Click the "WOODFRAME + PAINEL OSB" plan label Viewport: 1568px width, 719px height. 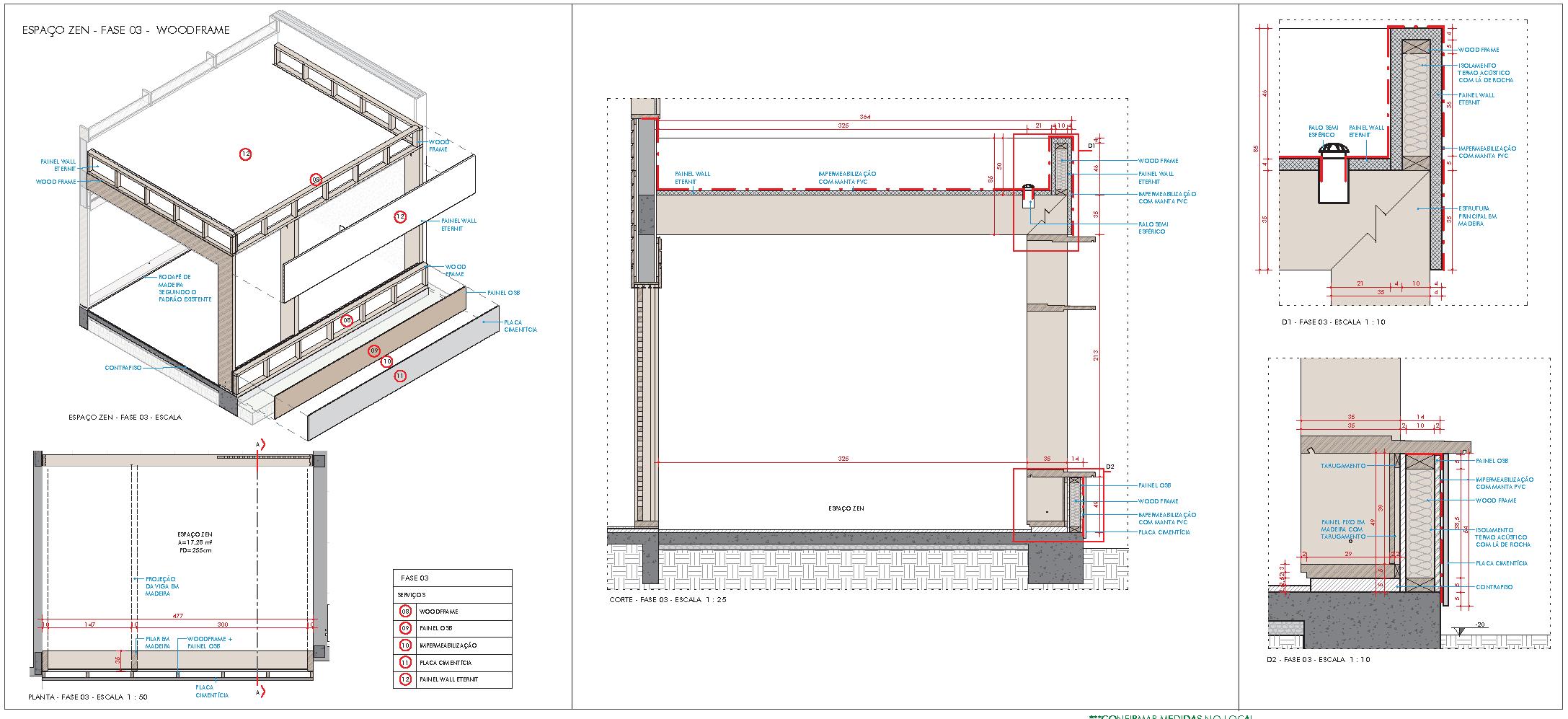210,643
